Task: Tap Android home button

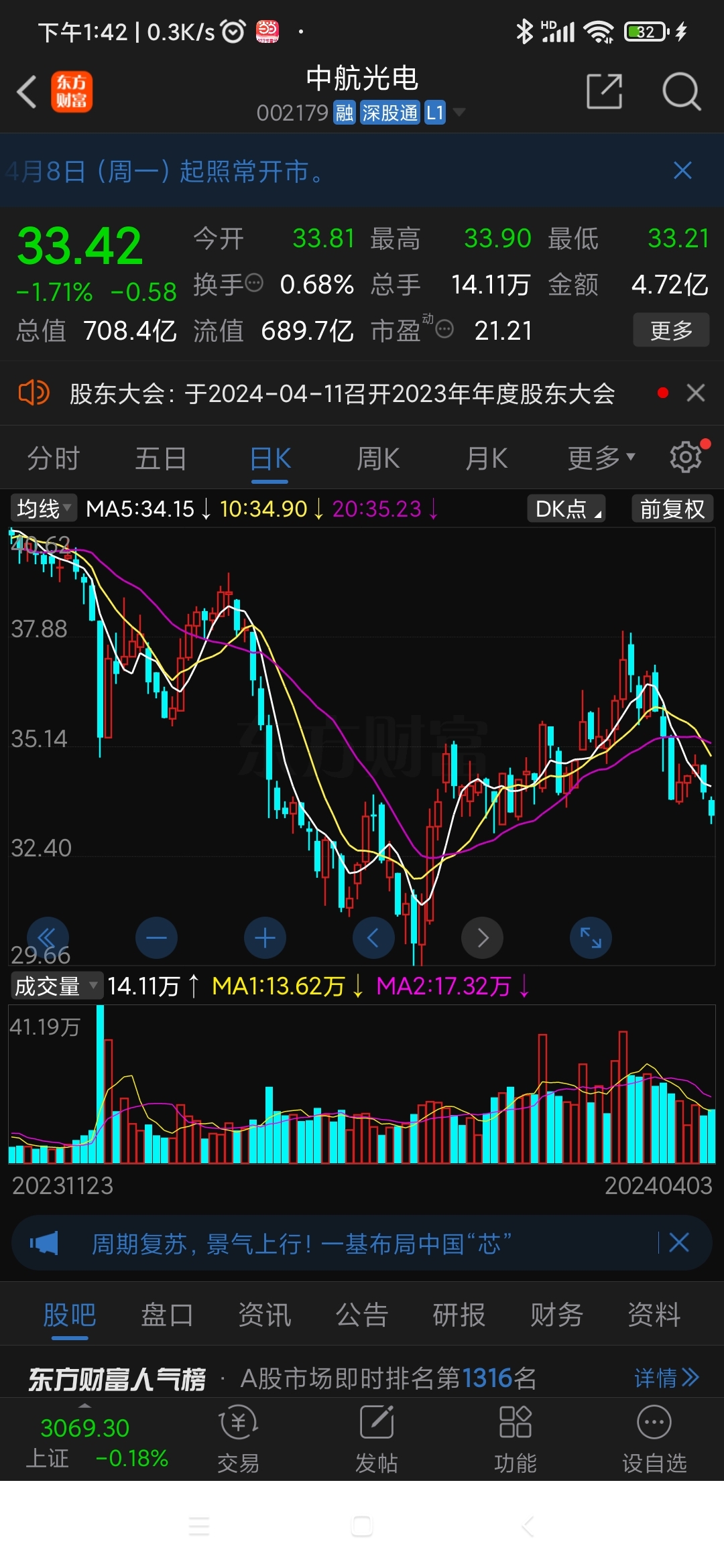Action: (x=362, y=1526)
